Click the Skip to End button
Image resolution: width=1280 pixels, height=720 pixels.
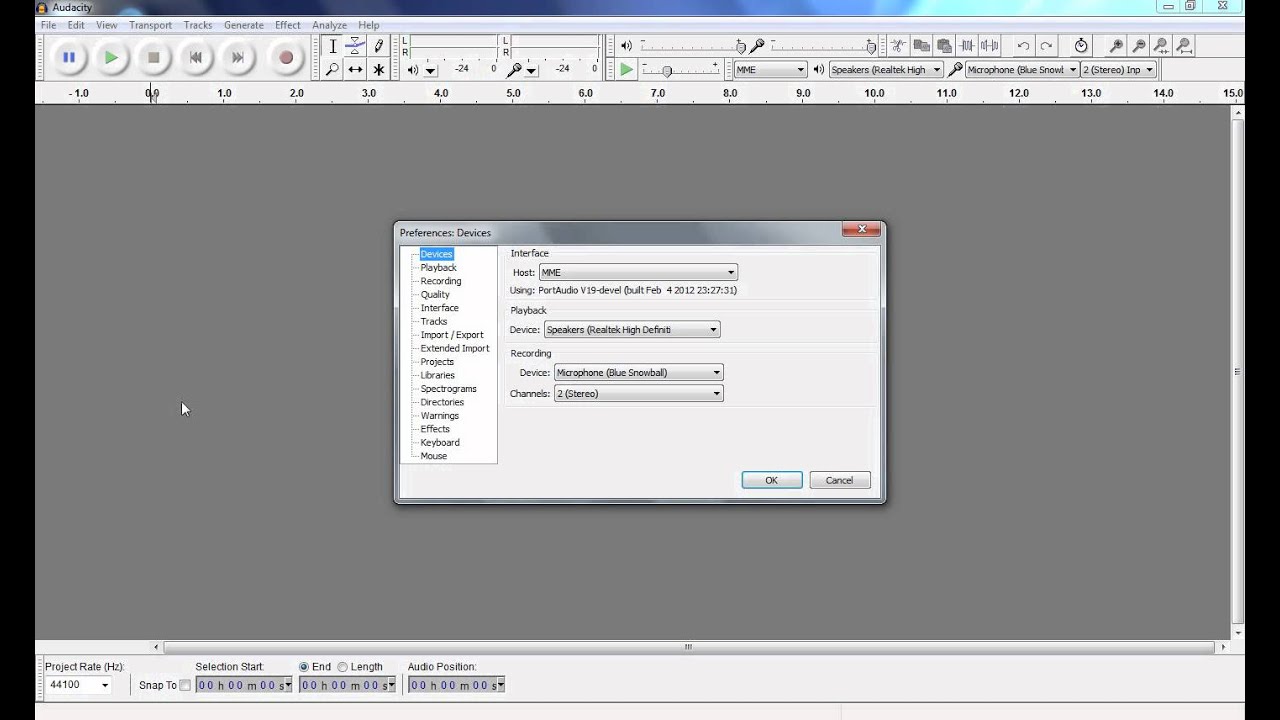click(238, 58)
